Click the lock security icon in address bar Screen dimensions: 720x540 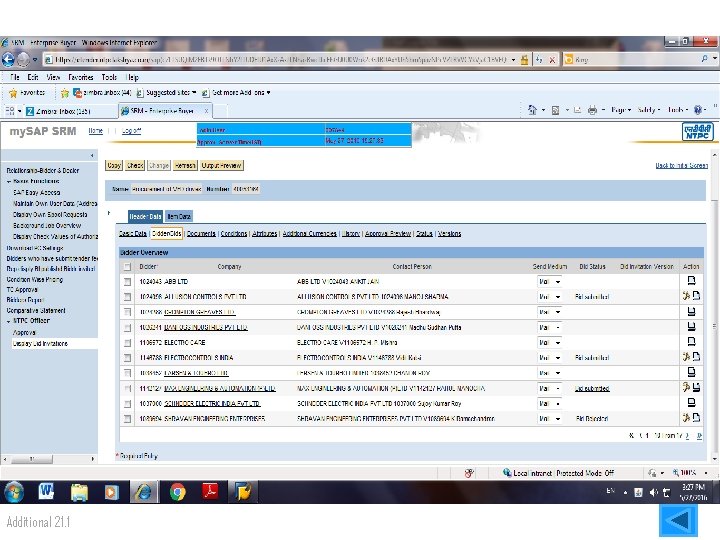tap(524, 59)
